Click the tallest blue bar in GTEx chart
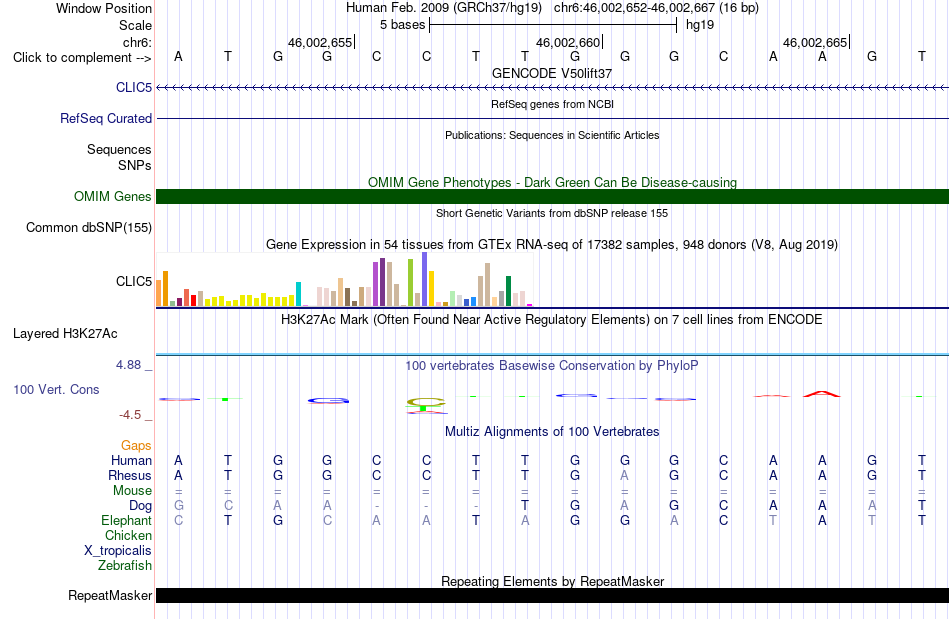950x619 pixels. [x=425, y=279]
